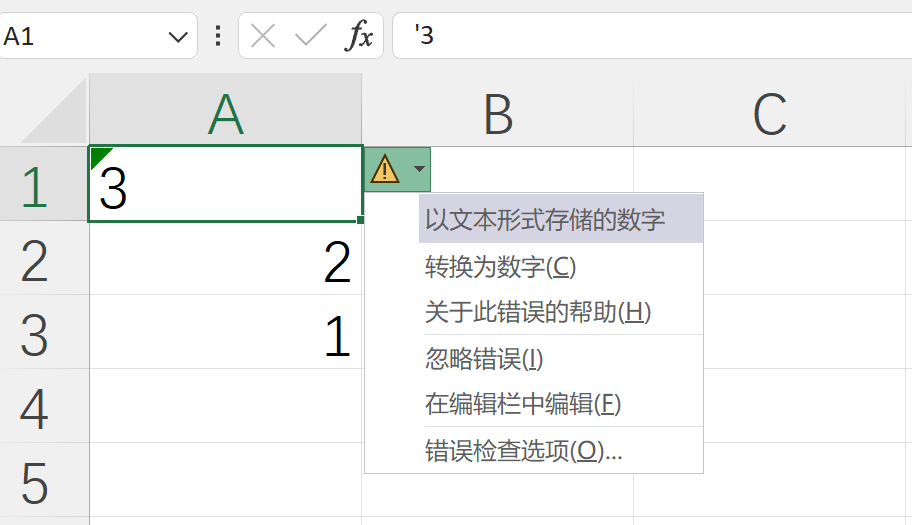Open 错误检查选项 menu entry
Screen dimensions: 912x525
tap(523, 451)
